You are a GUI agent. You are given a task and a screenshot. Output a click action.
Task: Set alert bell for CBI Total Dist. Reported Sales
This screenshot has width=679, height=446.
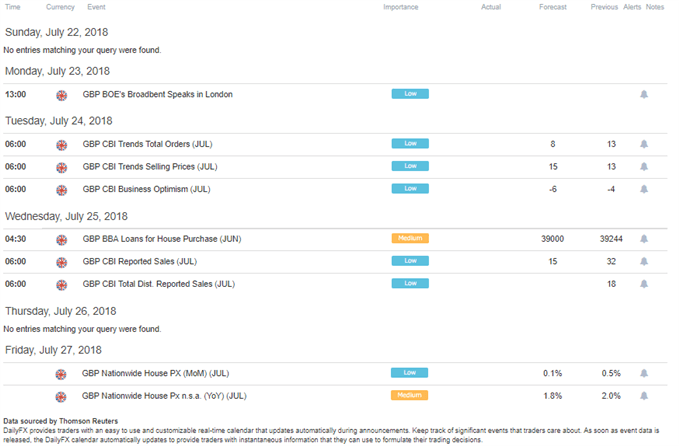coord(644,284)
